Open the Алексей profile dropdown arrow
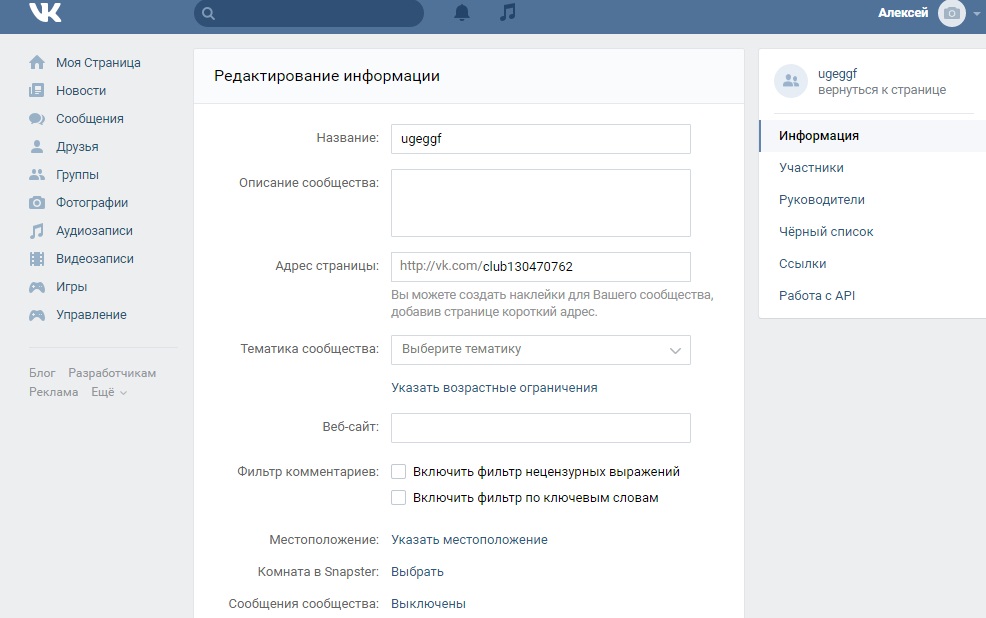The width and height of the screenshot is (986, 618). coord(976,14)
